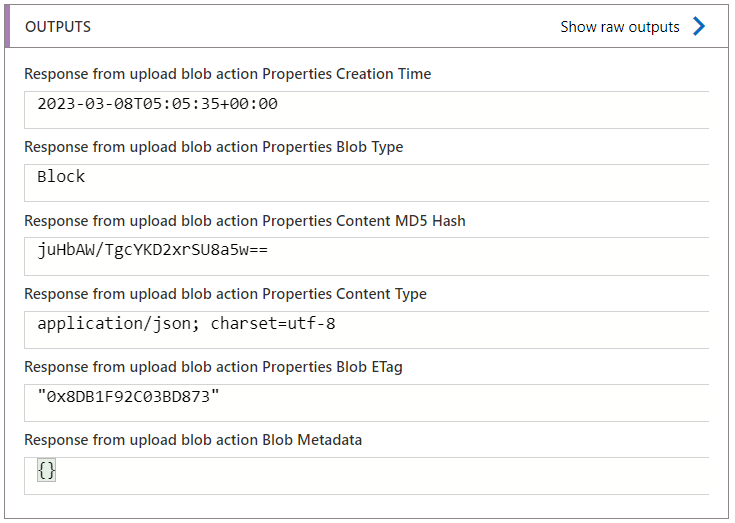Click the 0x8DB1F92C03BD873 ETag text

[128, 397]
